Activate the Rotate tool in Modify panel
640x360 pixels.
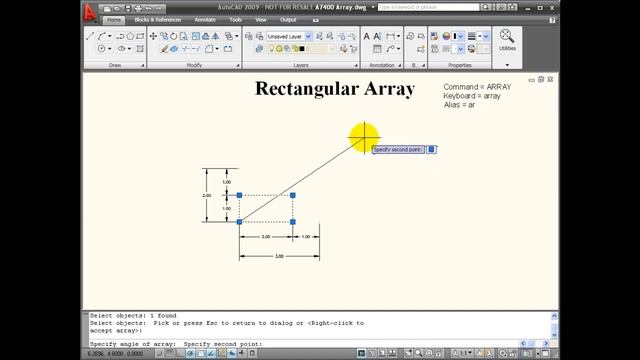(x=174, y=36)
